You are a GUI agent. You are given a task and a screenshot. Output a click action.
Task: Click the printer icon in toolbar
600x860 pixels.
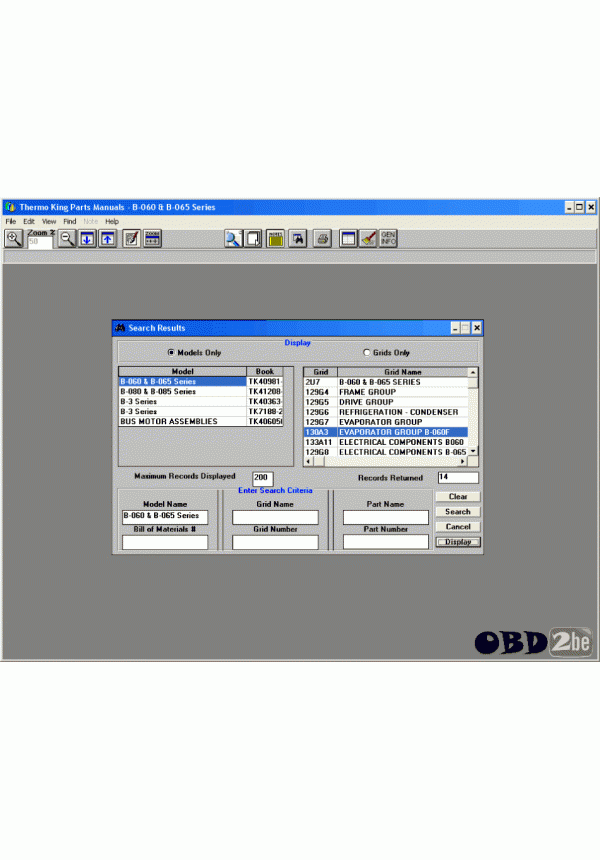tap(322, 238)
